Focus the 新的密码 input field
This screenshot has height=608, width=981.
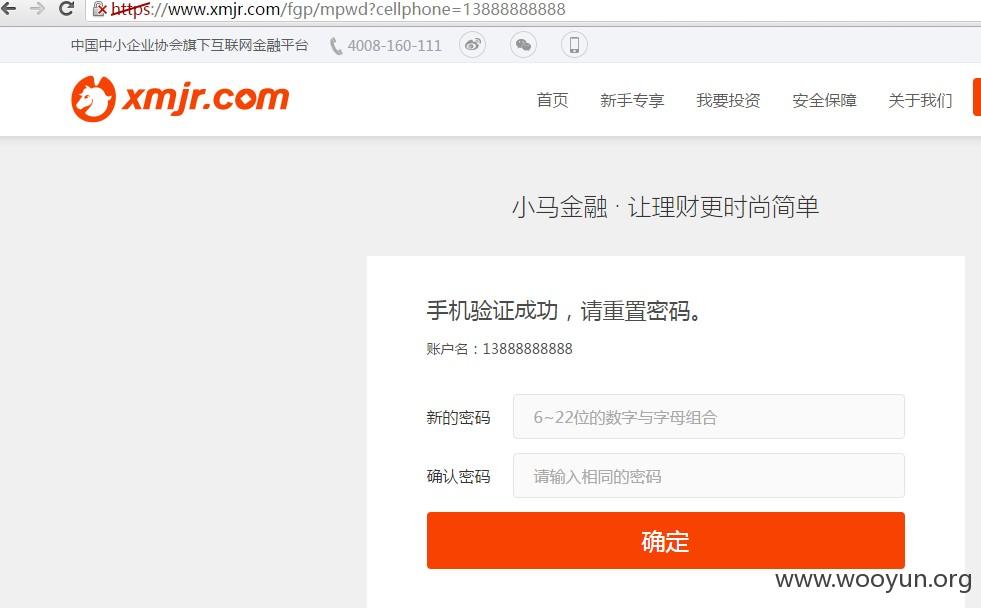pos(709,417)
